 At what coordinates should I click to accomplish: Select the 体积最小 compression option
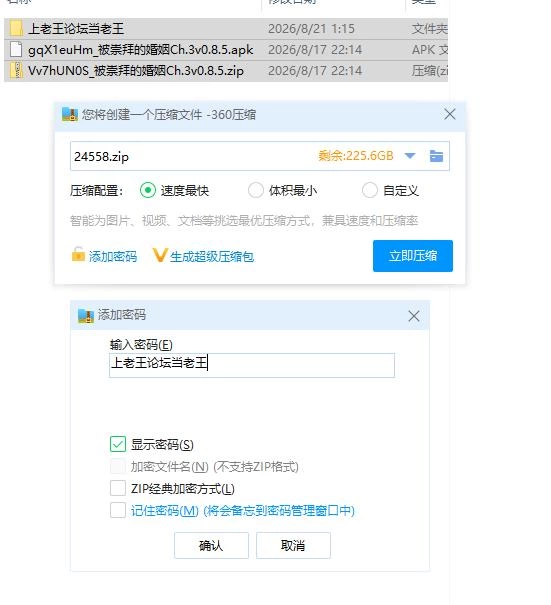click(x=255, y=190)
